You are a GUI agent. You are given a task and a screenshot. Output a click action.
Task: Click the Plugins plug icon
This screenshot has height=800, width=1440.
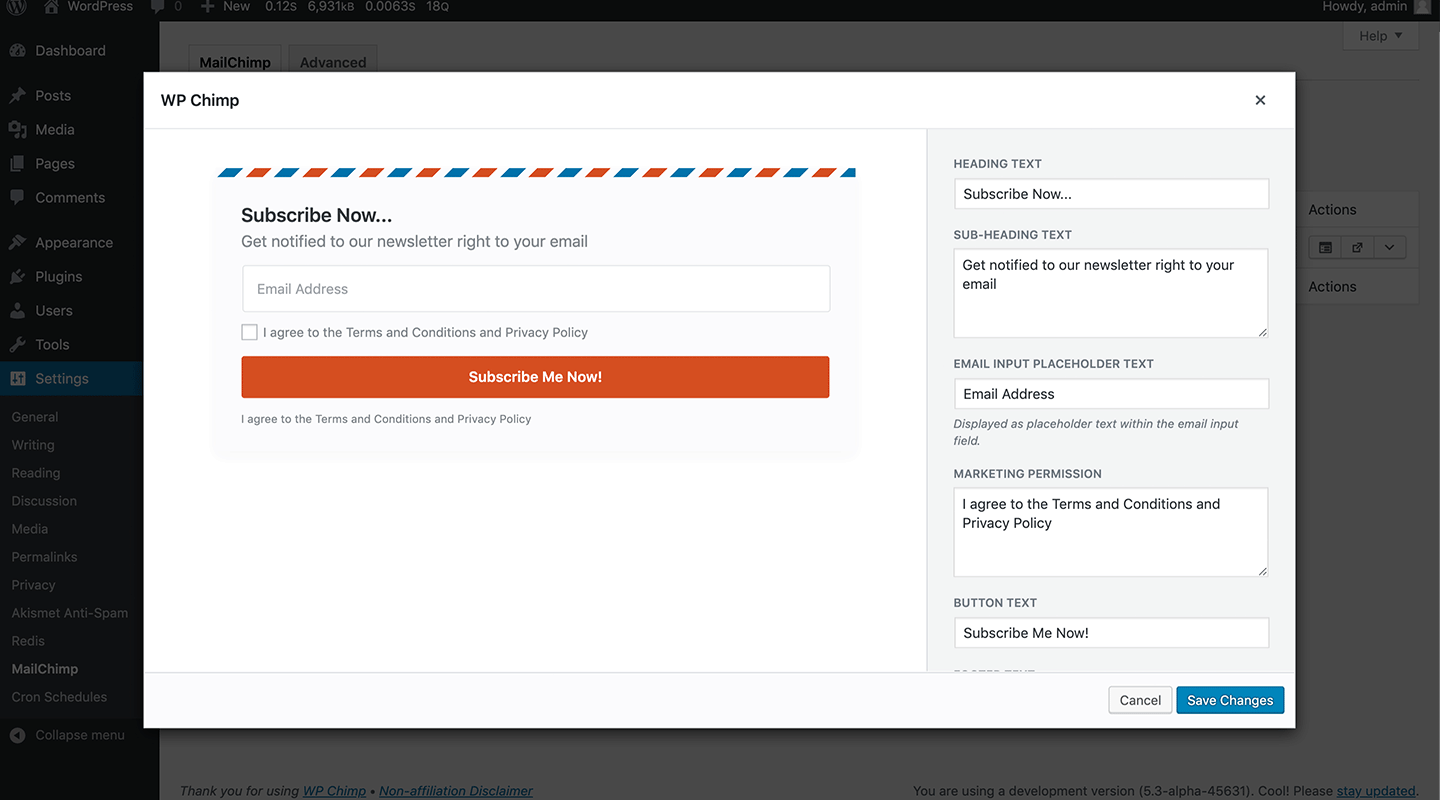[x=18, y=277]
